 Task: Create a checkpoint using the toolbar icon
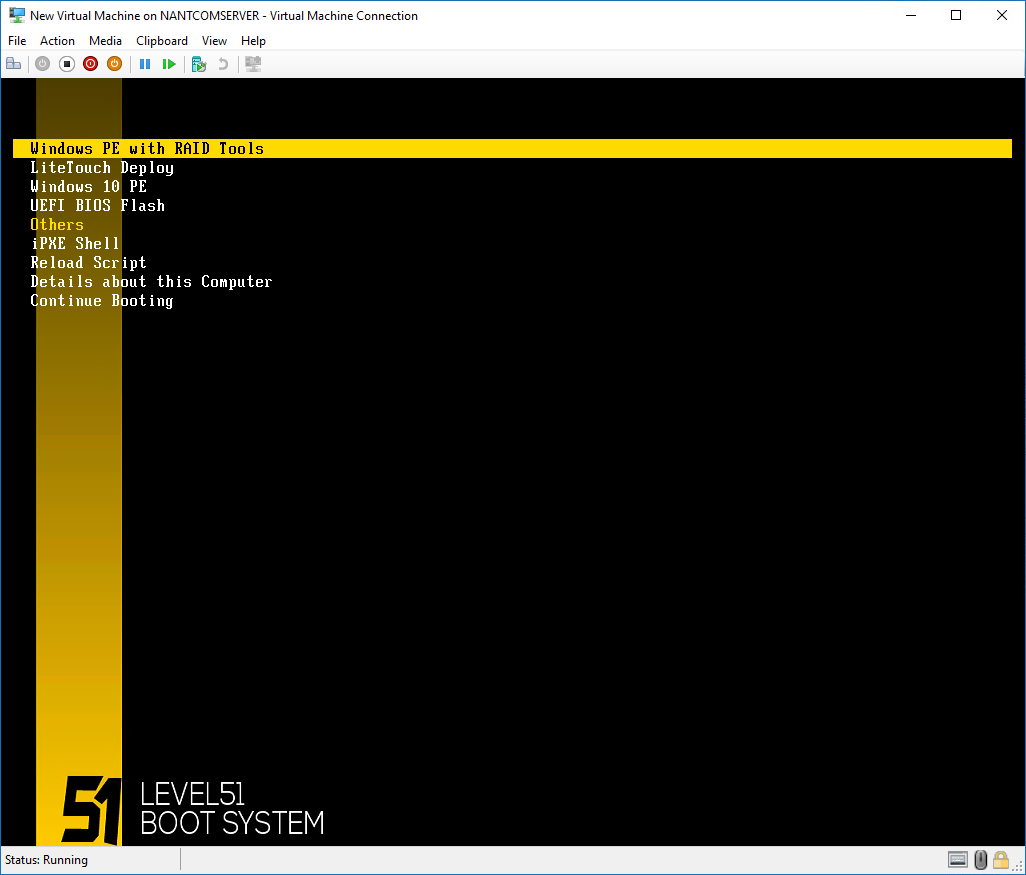(x=199, y=64)
